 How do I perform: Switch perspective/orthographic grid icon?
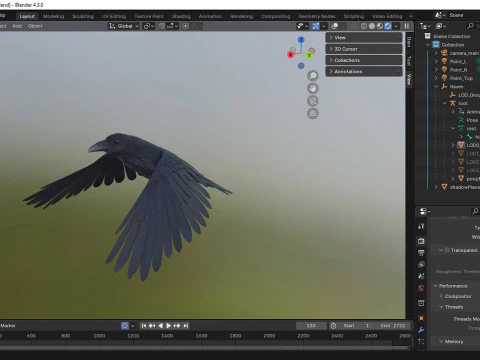click(312, 114)
